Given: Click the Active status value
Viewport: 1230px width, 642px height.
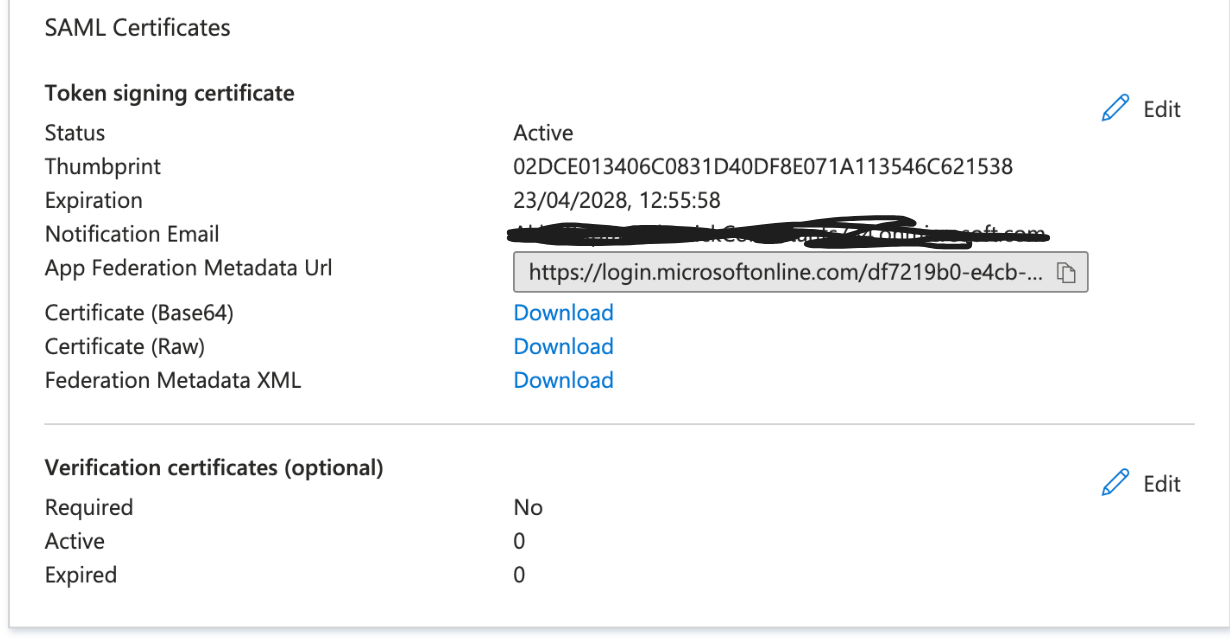Looking at the screenshot, I should coord(543,133).
